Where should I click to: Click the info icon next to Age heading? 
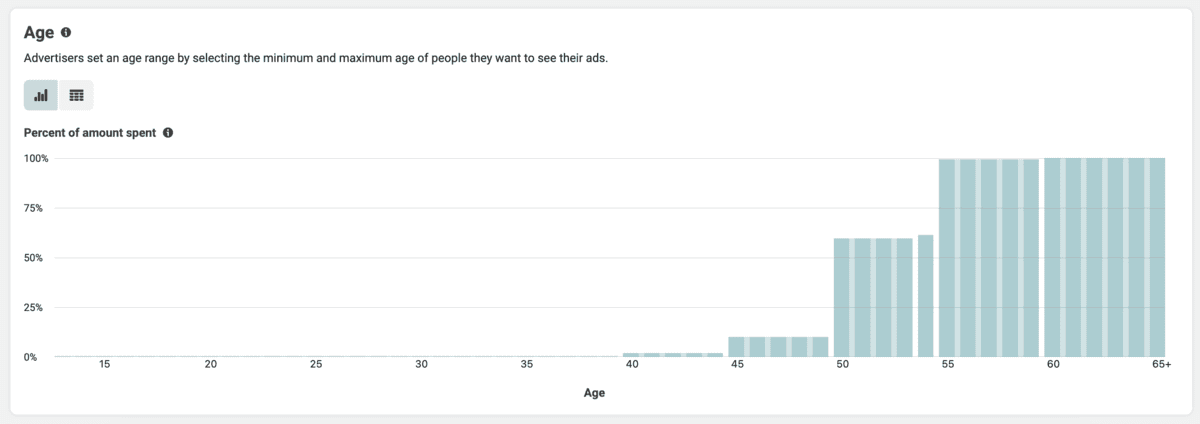point(66,33)
